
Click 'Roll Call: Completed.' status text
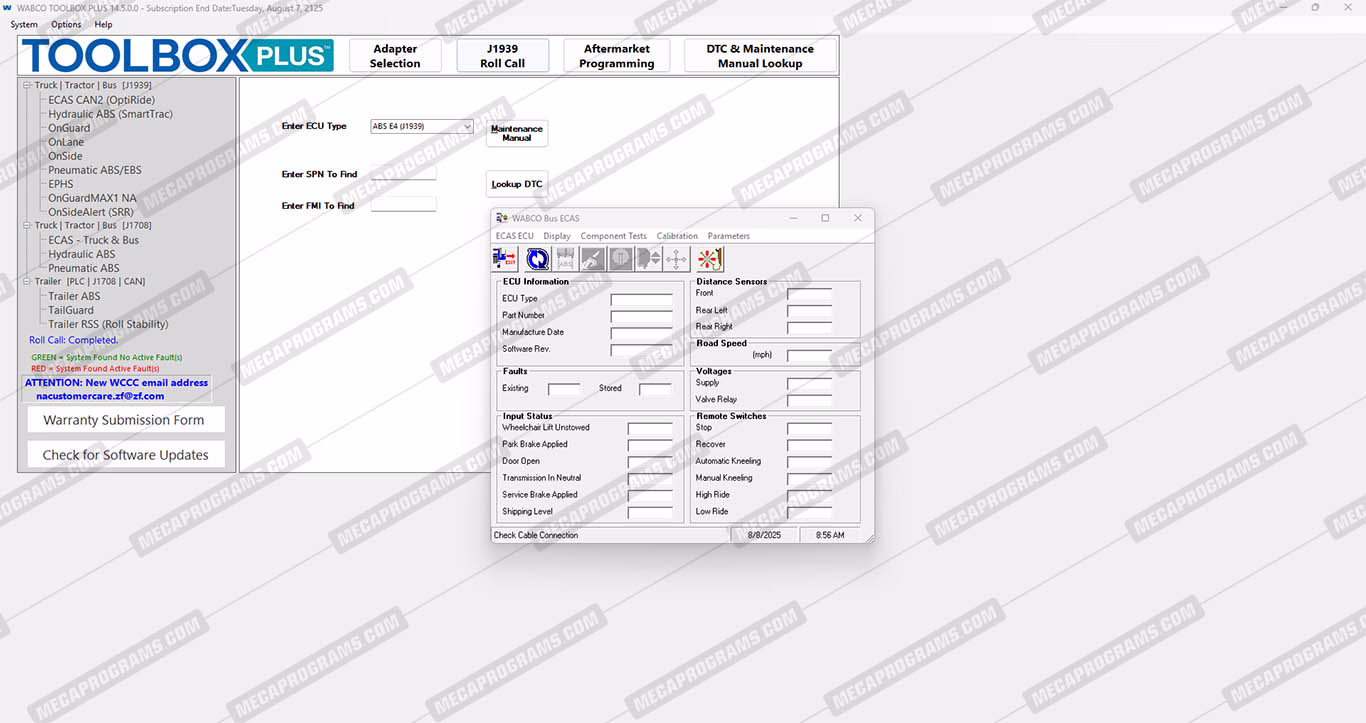coord(73,340)
